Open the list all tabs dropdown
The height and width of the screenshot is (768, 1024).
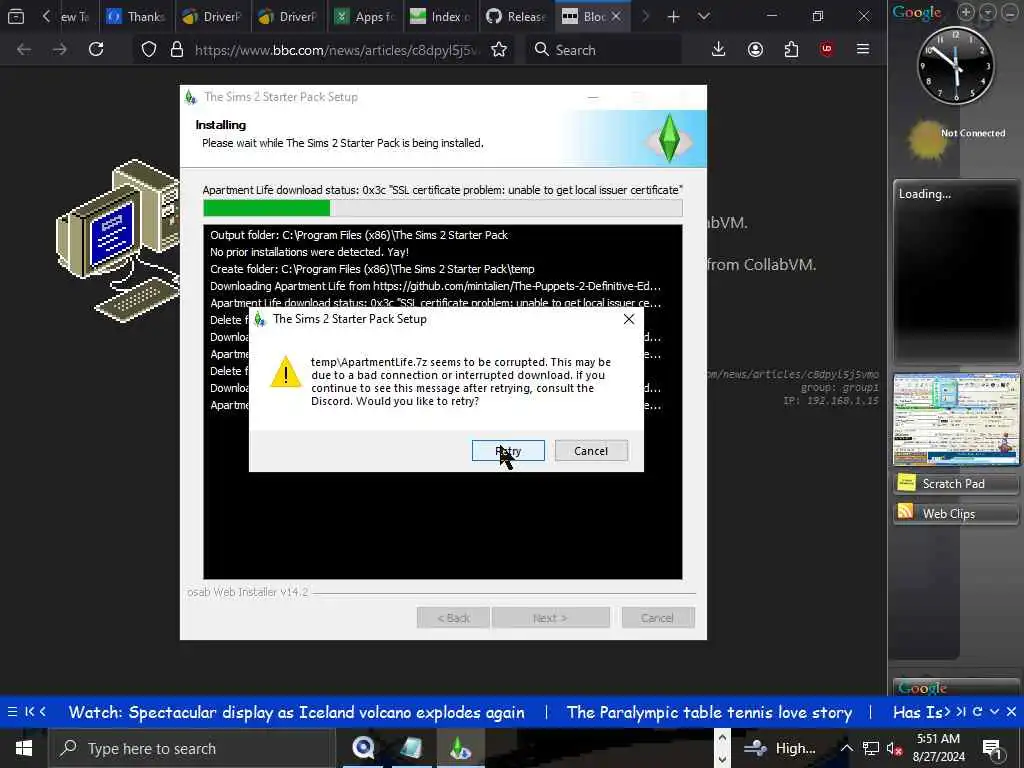pyautogui.click(x=703, y=16)
